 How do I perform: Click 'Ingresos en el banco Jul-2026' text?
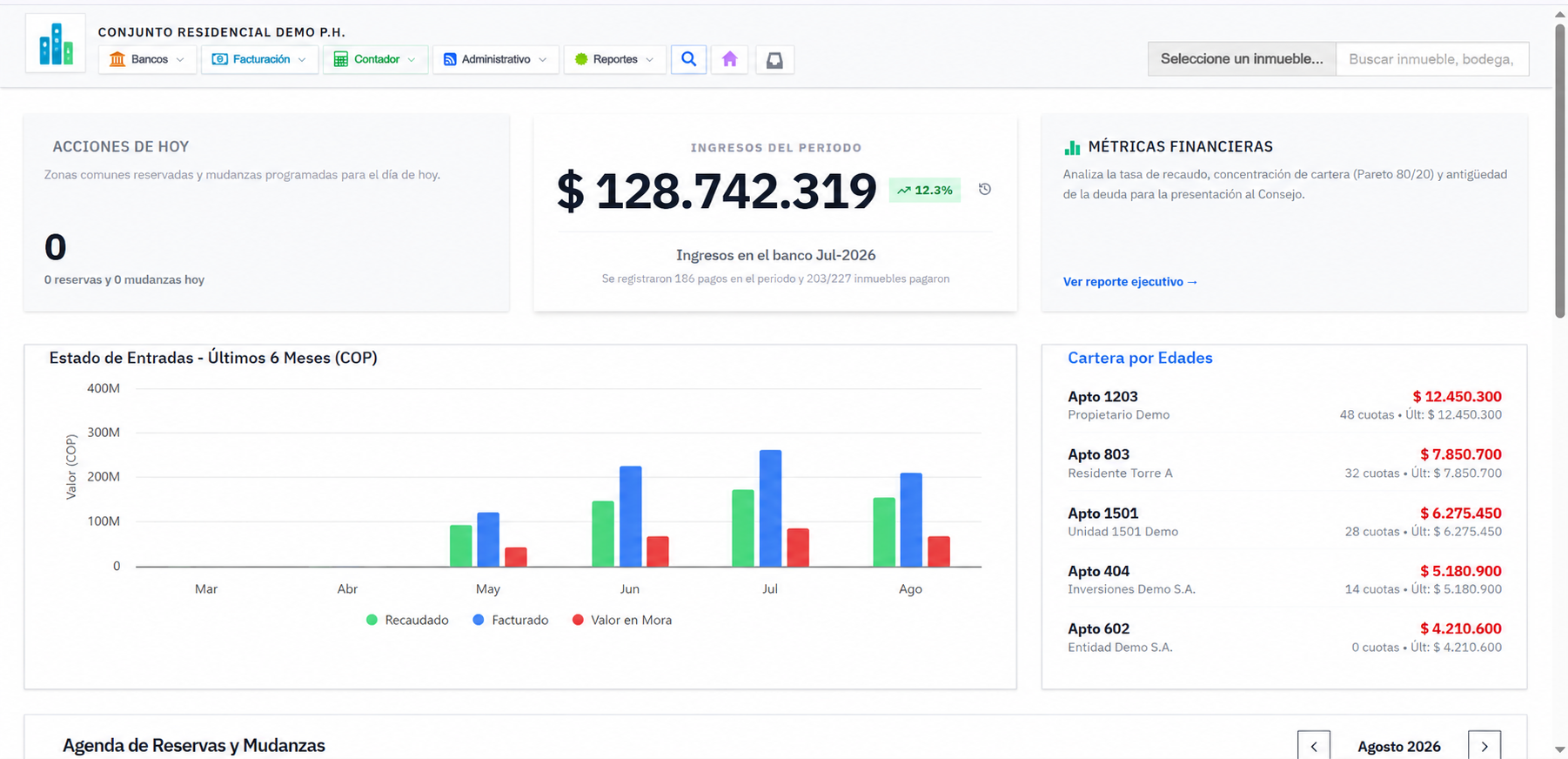pyautogui.click(x=776, y=255)
